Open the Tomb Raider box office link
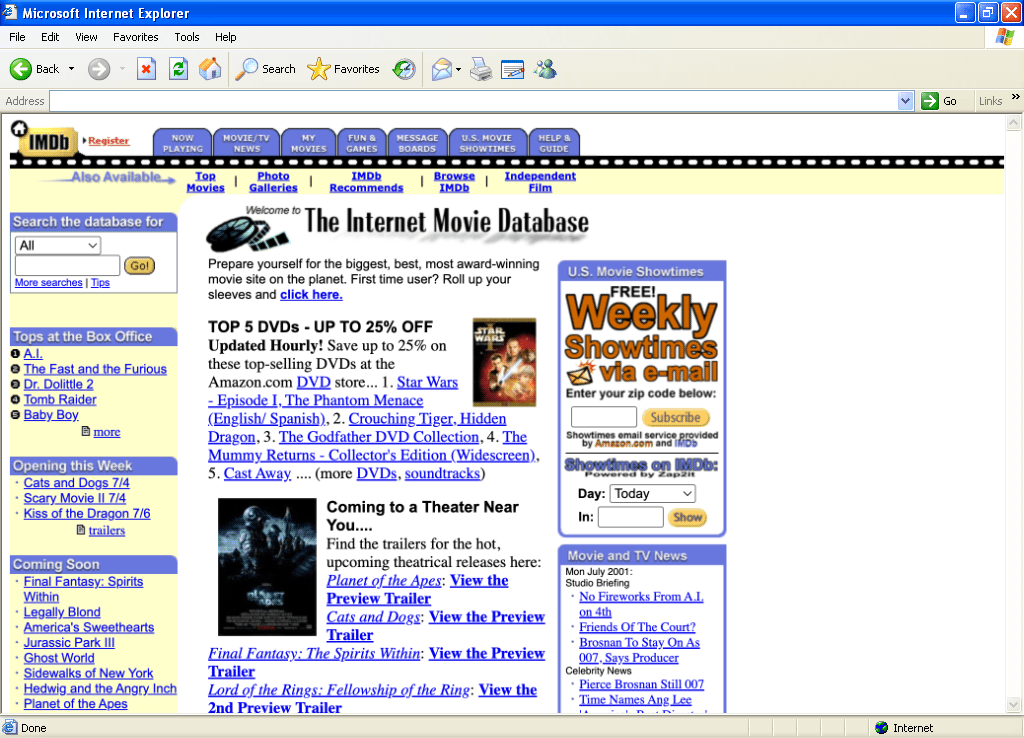 click(x=60, y=400)
